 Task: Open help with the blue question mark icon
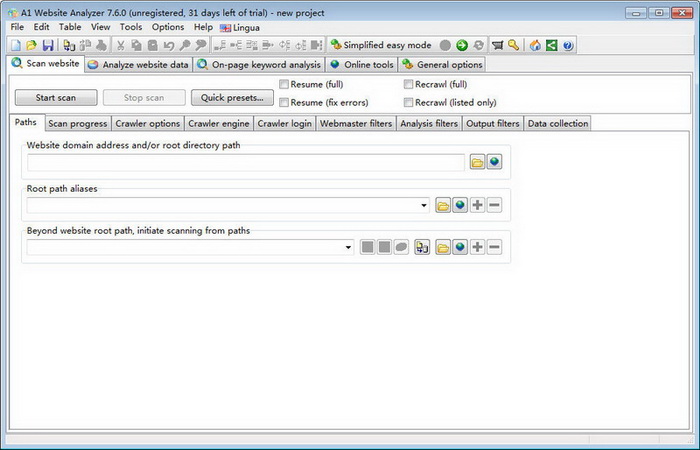tap(567, 45)
